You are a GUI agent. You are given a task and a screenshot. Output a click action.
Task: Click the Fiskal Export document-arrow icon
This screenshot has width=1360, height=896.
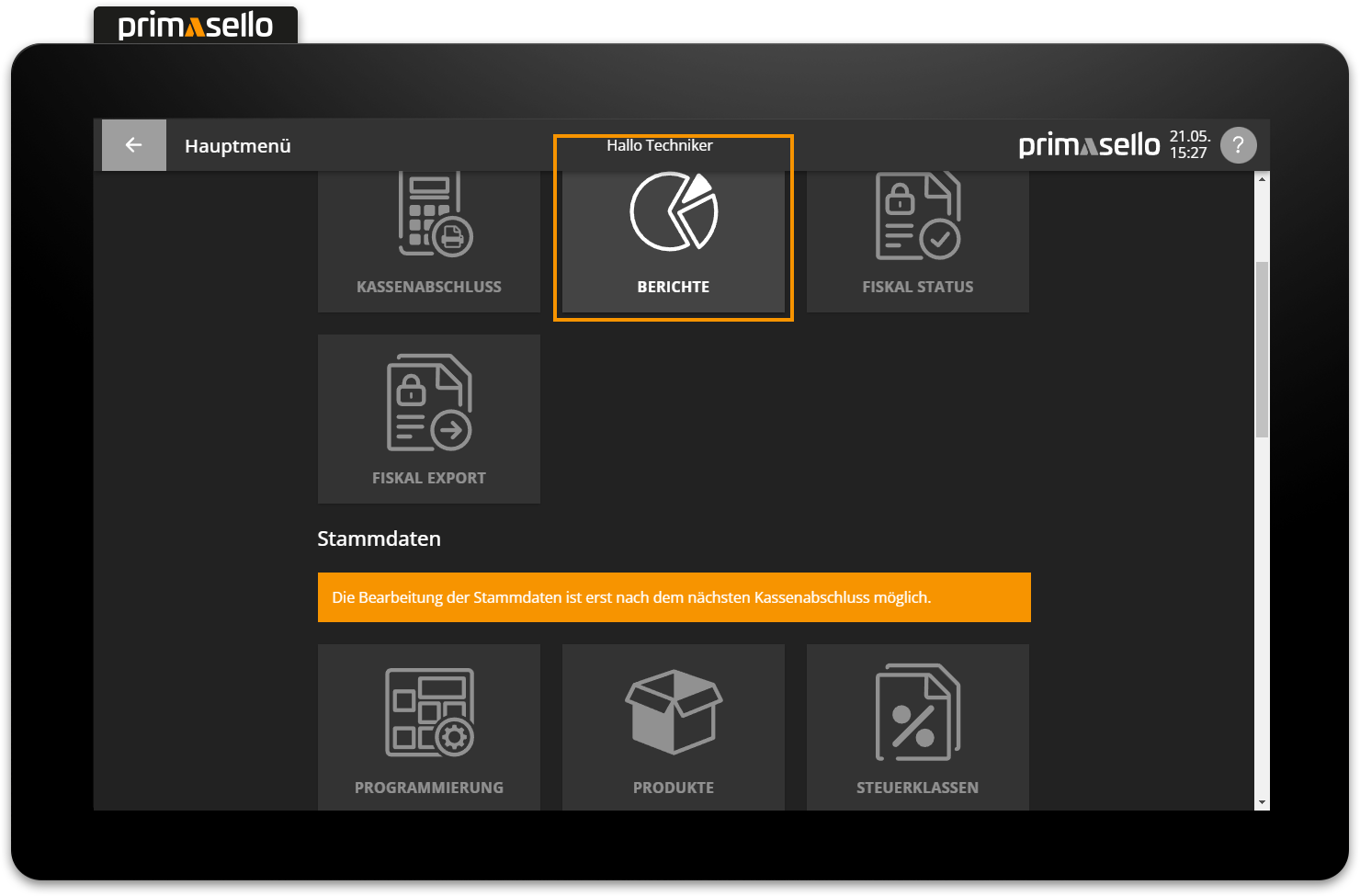coord(429,403)
